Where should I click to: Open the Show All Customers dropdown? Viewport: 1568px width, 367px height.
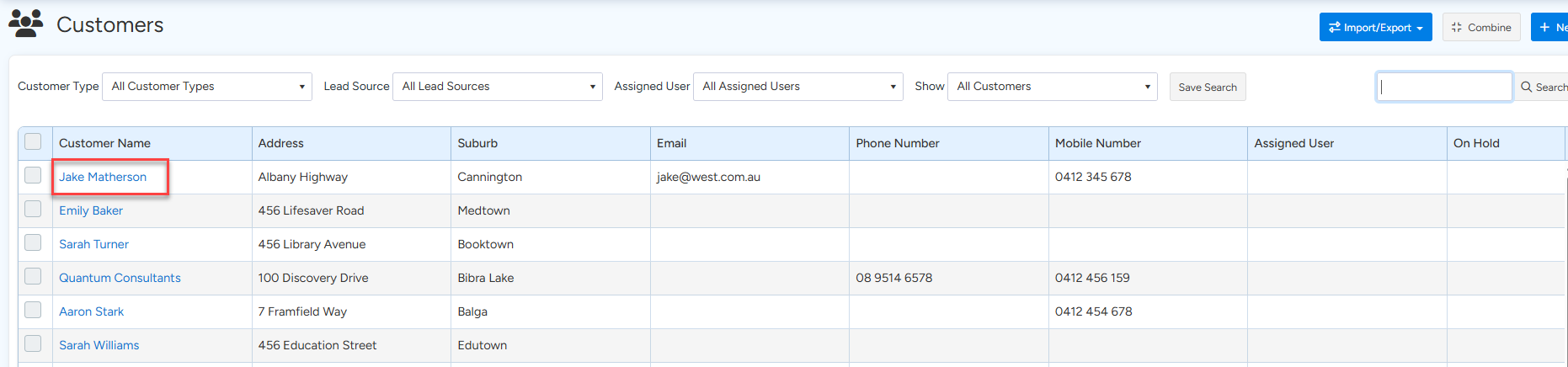click(x=1052, y=87)
